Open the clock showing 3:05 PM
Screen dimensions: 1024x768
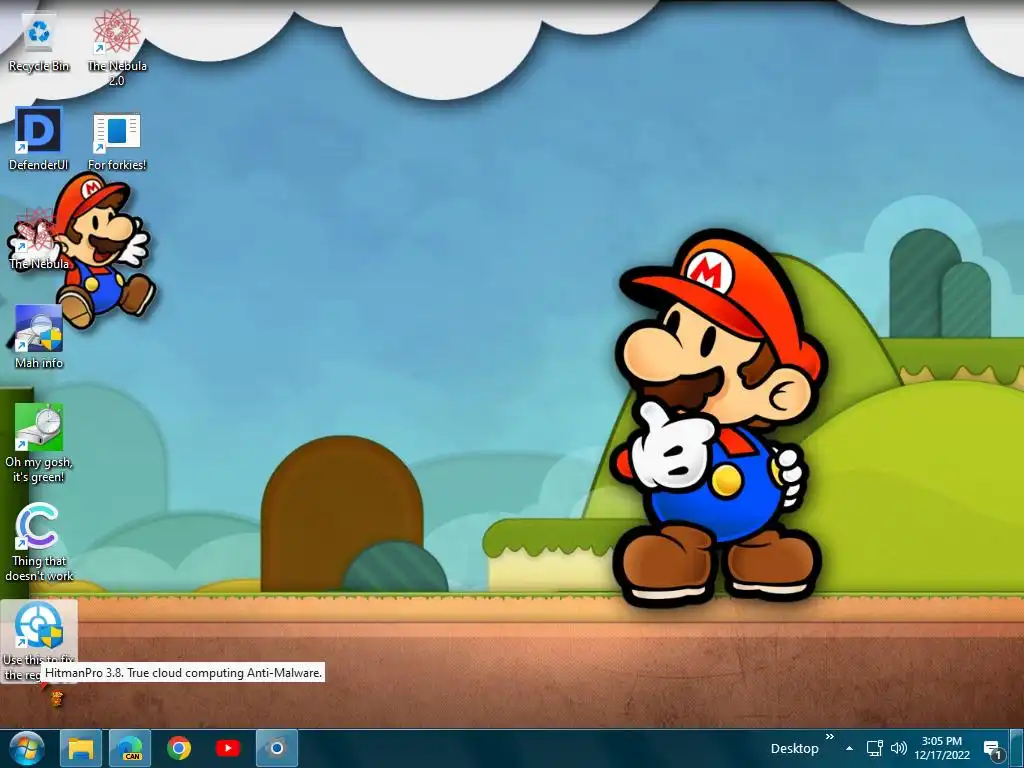942,748
